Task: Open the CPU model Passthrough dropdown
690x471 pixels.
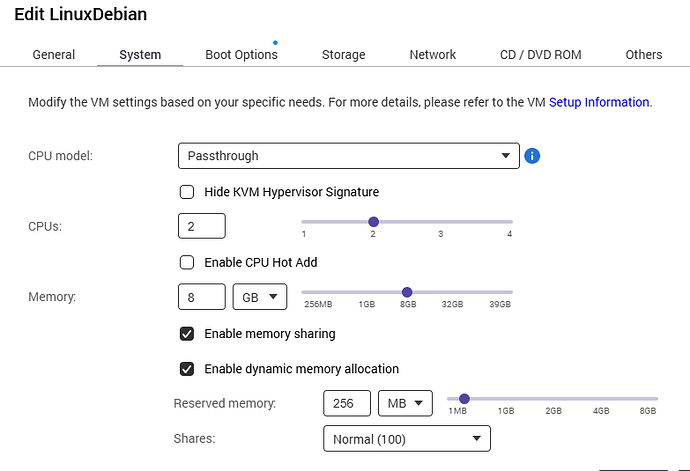Action: point(348,156)
